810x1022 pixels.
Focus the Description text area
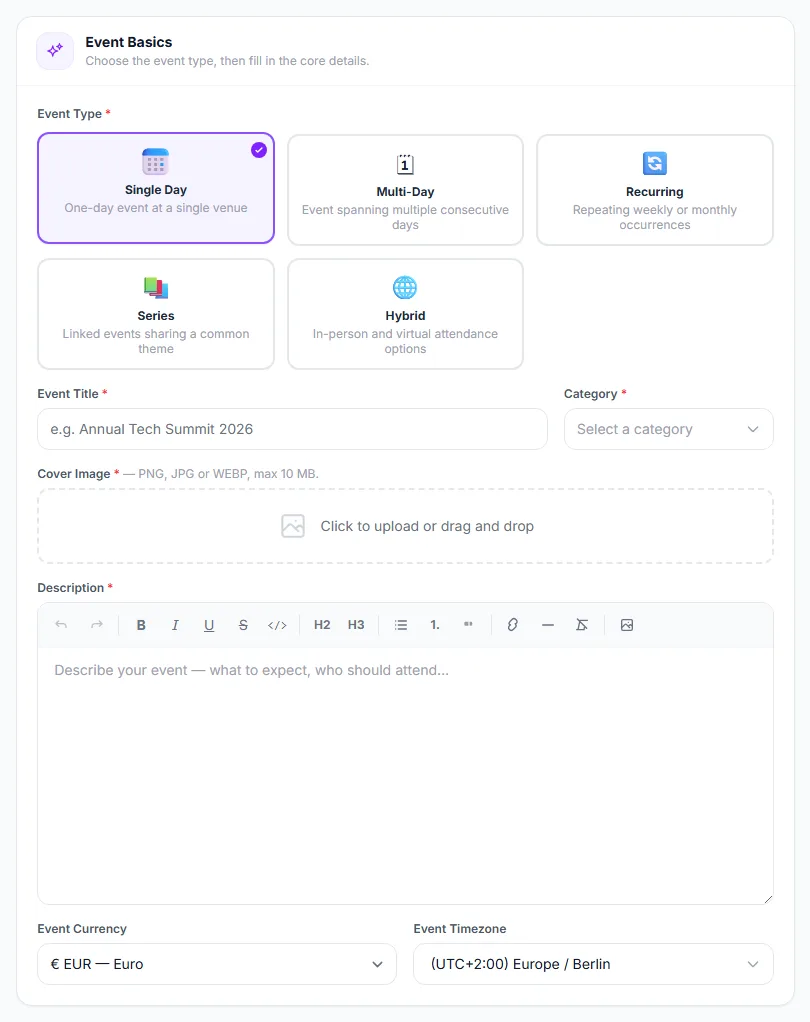[x=405, y=776]
